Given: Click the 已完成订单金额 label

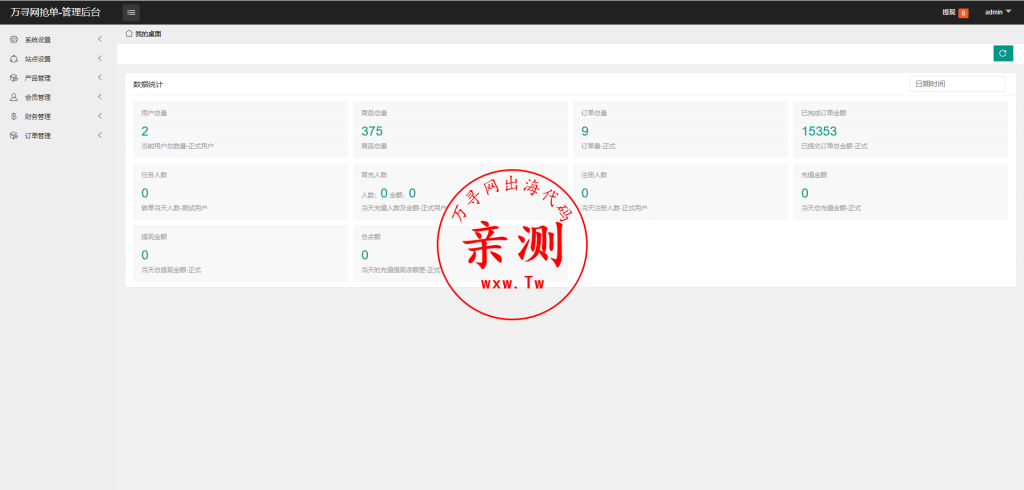Looking at the screenshot, I should (824, 113).
